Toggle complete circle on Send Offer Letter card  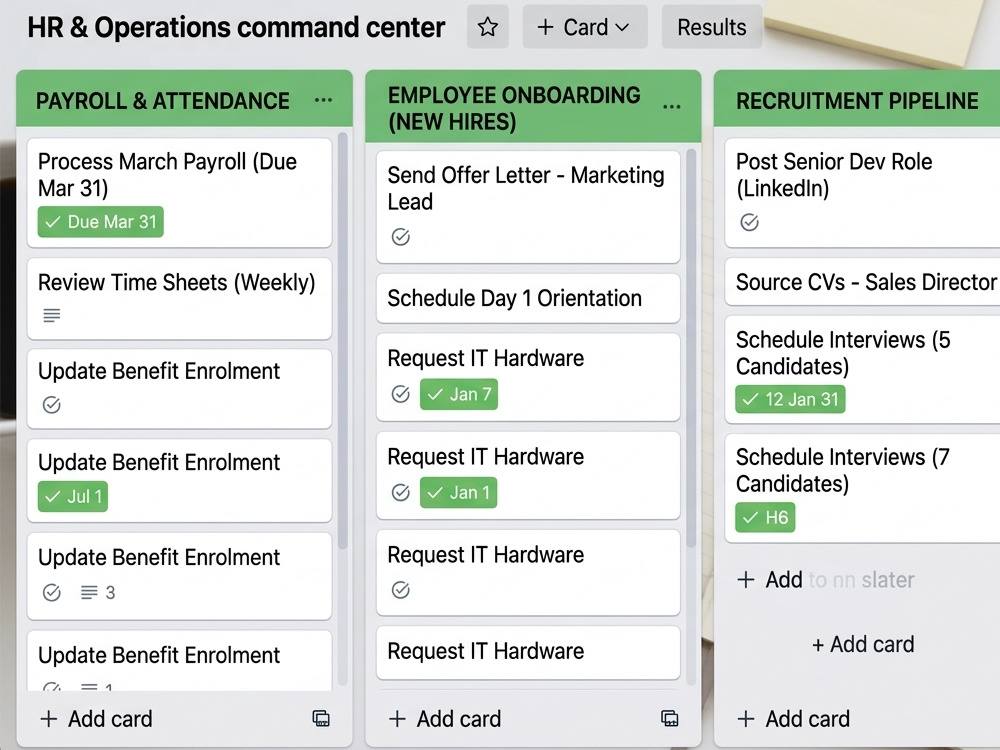(401, 237)
